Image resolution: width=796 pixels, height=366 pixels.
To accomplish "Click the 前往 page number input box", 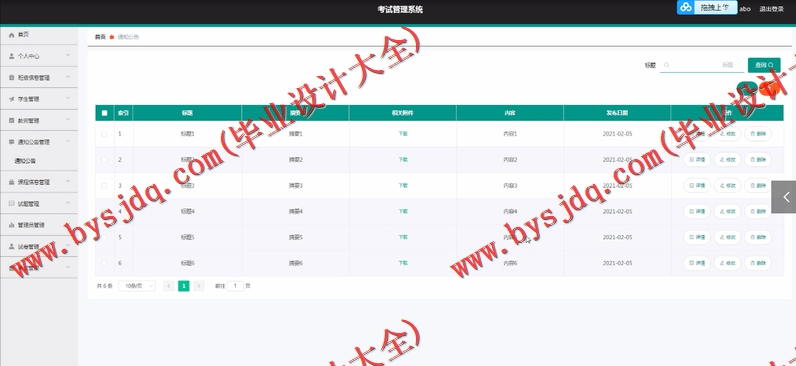I will 235,286.
